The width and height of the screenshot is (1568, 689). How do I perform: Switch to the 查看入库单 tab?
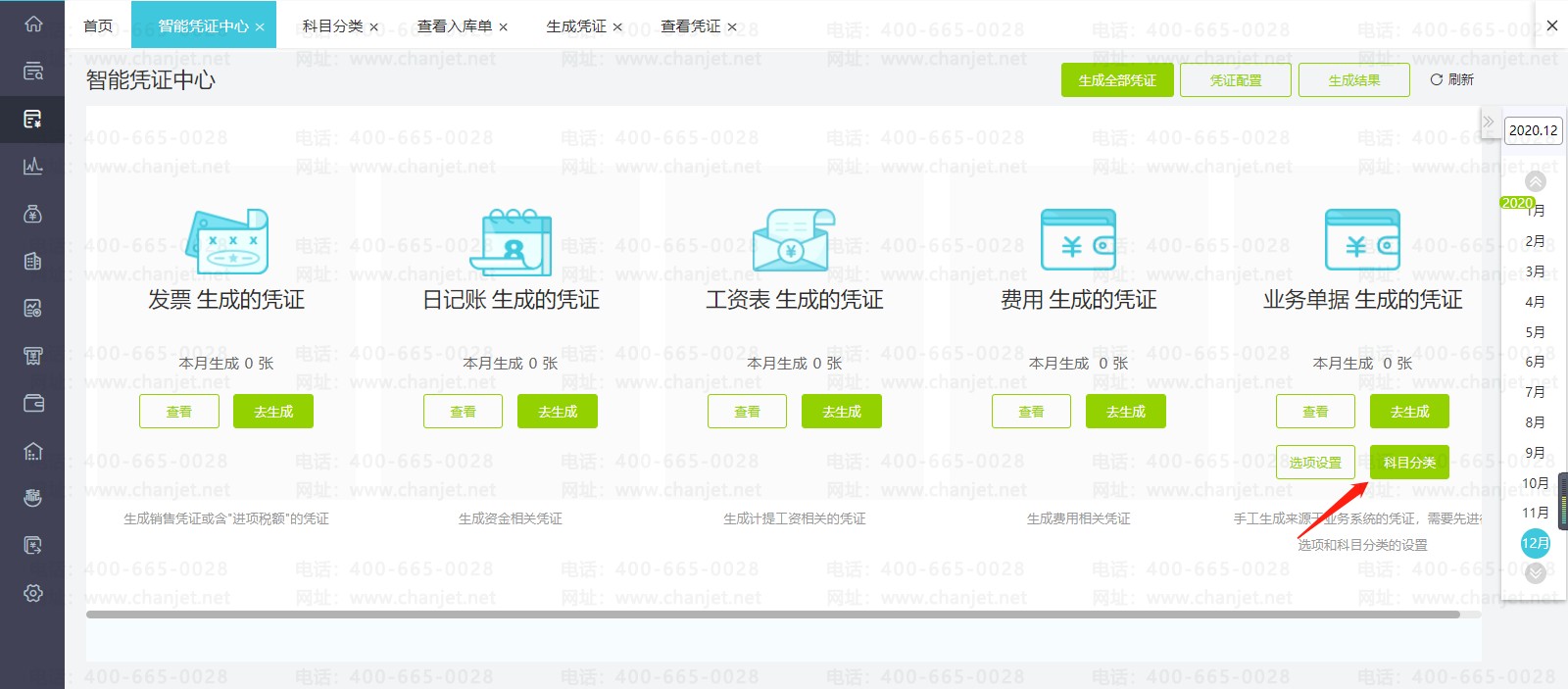coord(455,25)
